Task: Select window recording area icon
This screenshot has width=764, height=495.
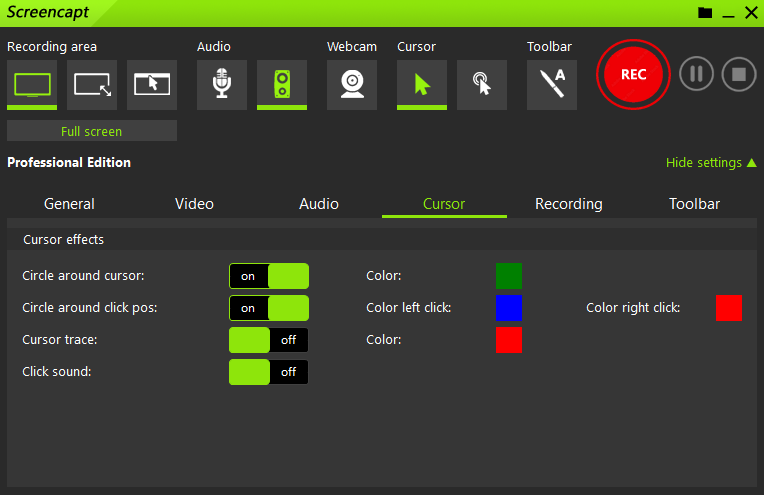Action: click(152, 85)
